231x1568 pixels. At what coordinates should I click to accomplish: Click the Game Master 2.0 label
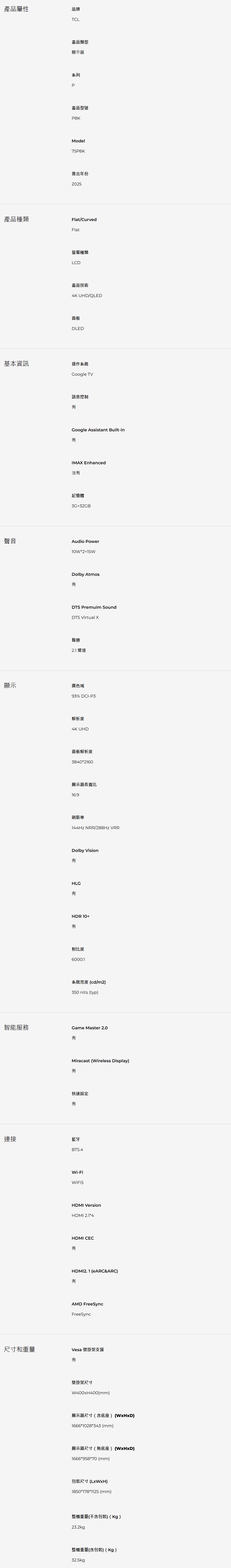point(89,1027)
